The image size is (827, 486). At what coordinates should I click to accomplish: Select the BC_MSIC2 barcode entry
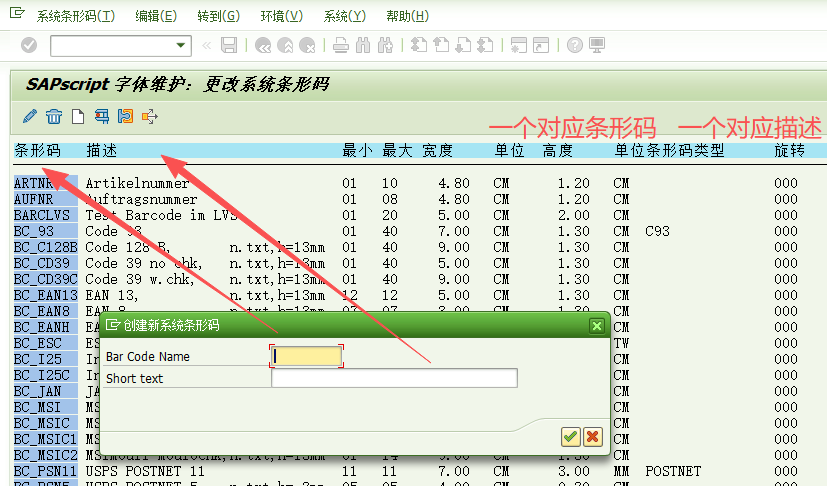tap(46, 455)
